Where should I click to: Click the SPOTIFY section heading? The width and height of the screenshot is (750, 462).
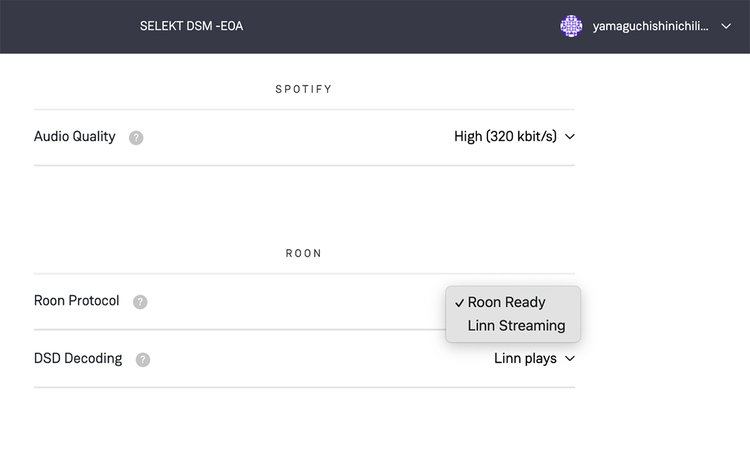pos(304,89)
